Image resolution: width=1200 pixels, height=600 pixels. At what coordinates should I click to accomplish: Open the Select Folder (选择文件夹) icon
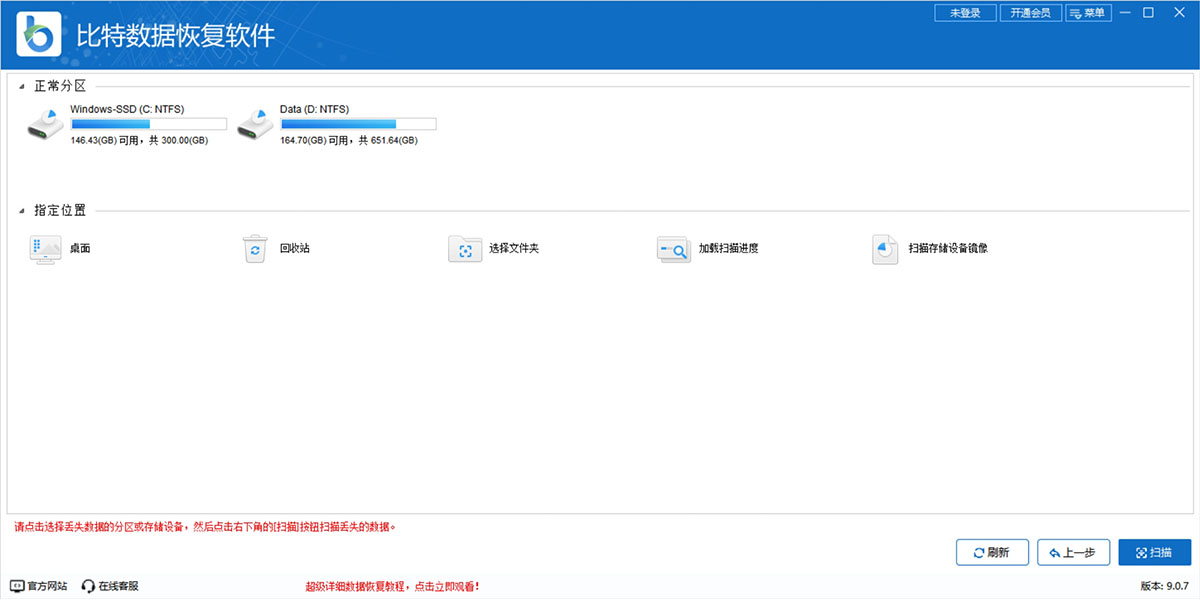point(465,249)
